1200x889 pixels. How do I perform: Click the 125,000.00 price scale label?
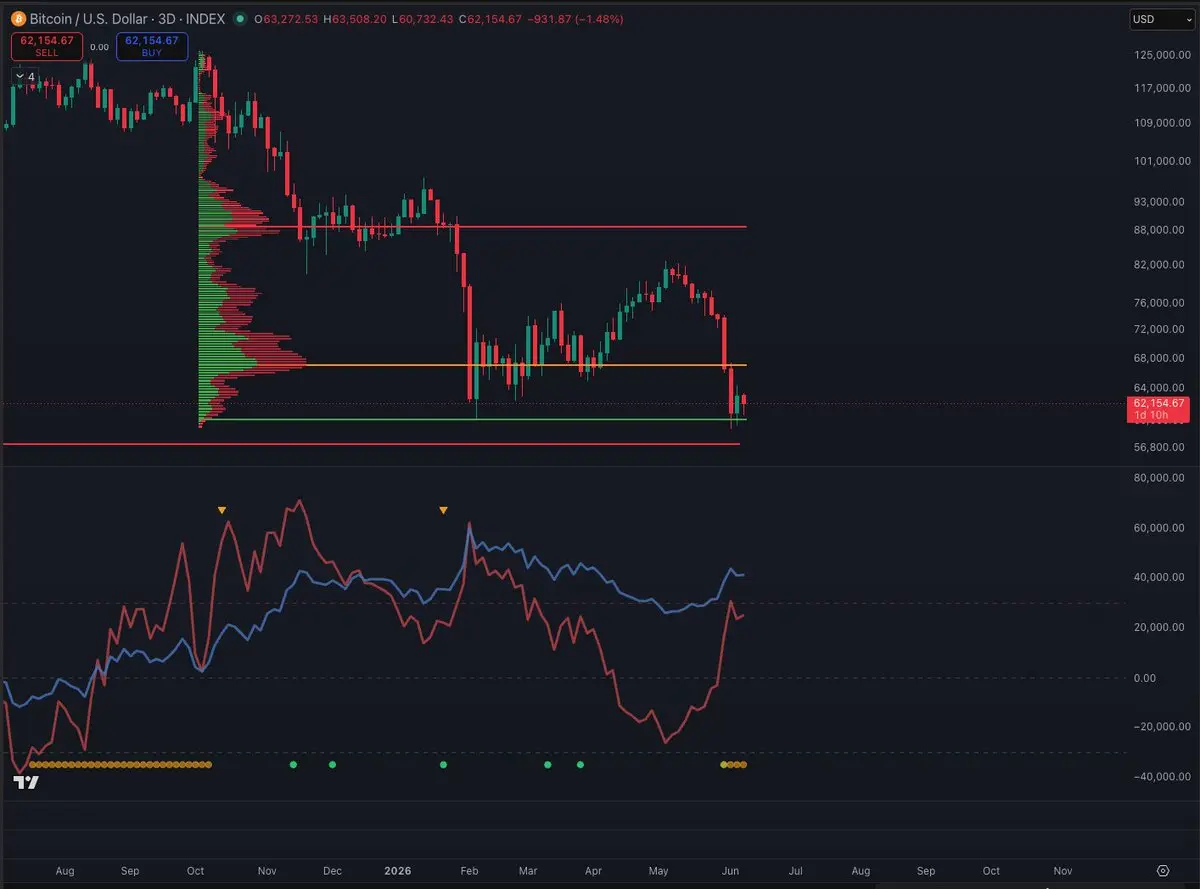[1160, 55]
